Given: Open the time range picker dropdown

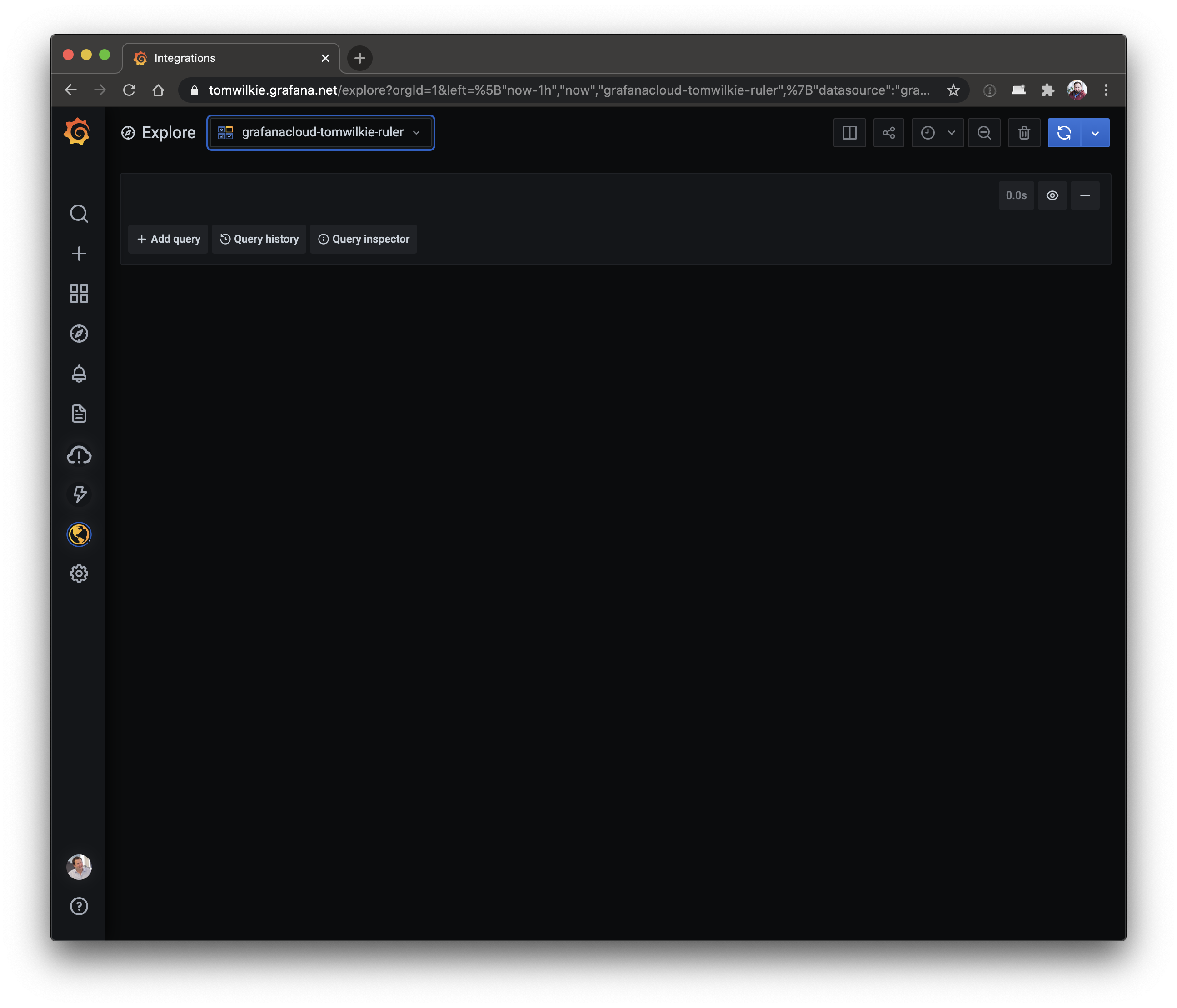Looking at the screenshot, I should pos(937,133).
